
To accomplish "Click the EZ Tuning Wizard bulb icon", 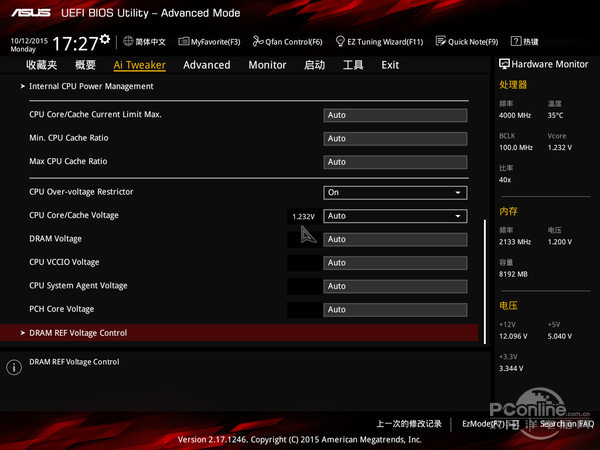I will point(340,41).
